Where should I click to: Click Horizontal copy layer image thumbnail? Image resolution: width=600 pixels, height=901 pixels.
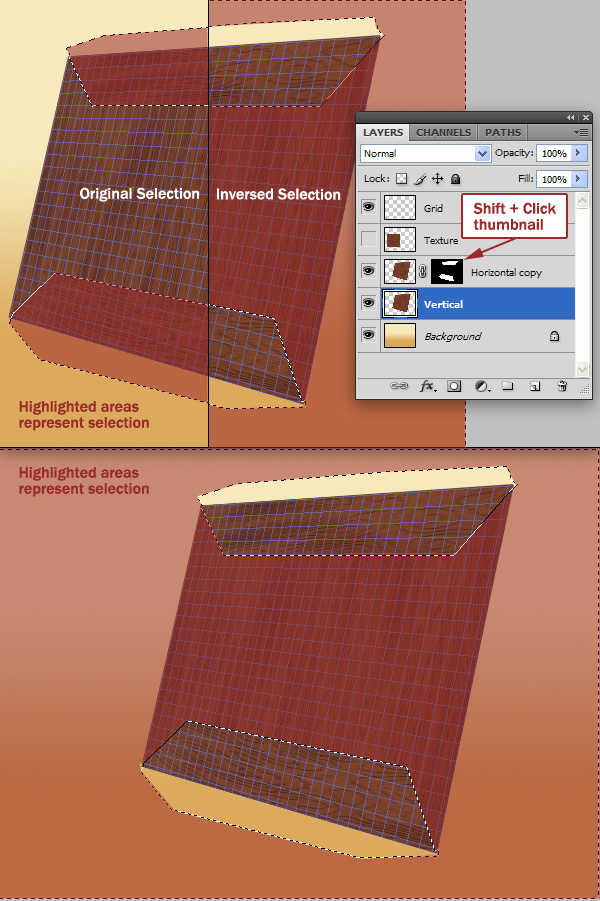399,271
